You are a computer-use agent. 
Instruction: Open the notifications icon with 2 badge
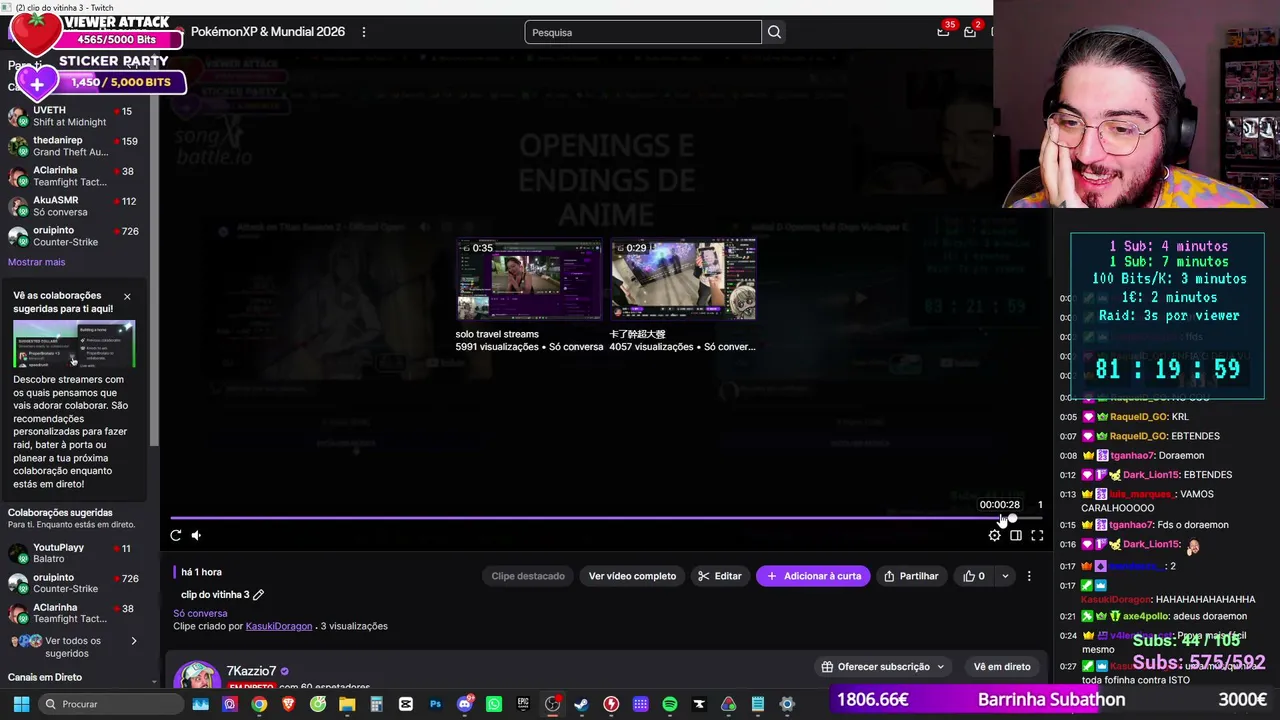pos(970,31)
